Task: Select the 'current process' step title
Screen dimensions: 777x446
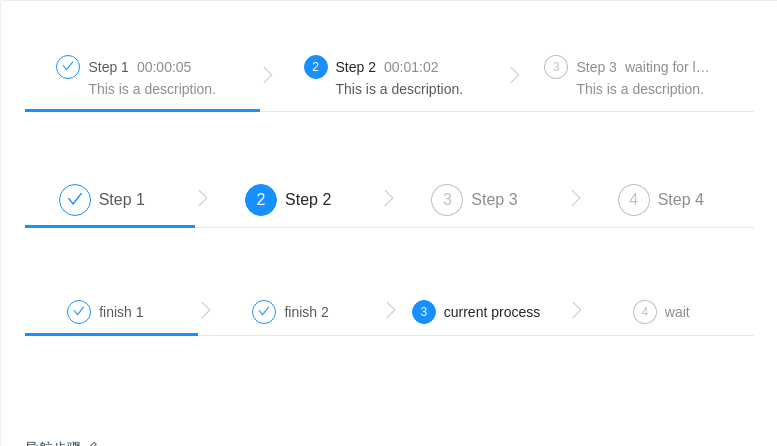Action: tap(492, 312)
